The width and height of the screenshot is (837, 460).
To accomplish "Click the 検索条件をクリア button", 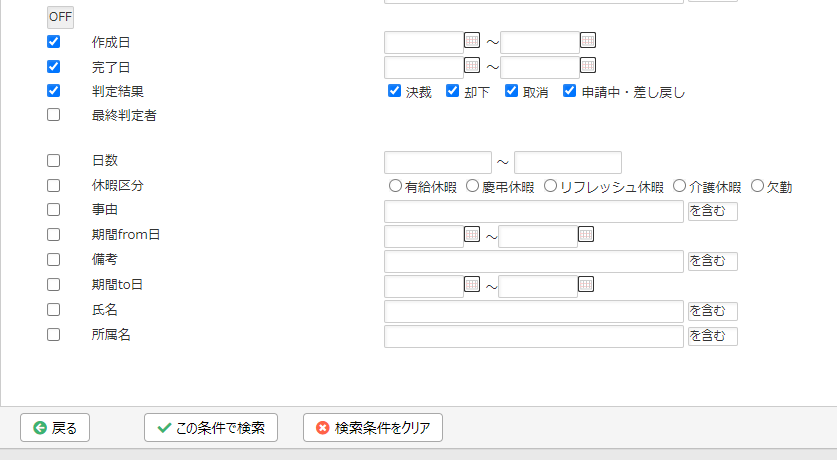I will tap(373, 427).
